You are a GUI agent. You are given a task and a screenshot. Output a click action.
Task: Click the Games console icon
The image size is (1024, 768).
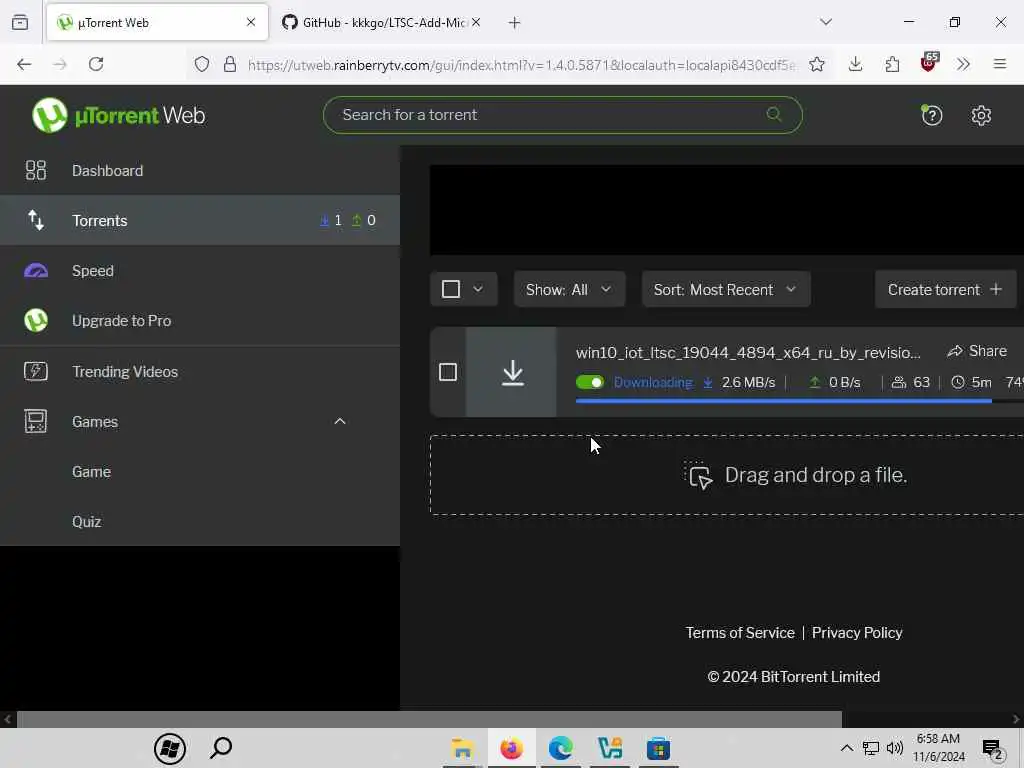point(36,421)
